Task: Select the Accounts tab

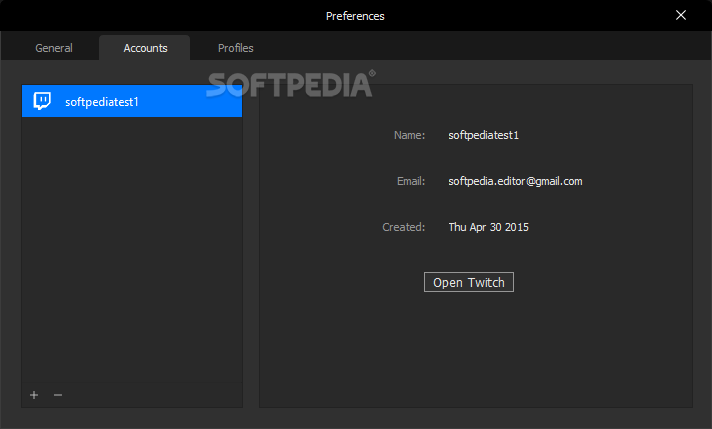Action: 145,48
